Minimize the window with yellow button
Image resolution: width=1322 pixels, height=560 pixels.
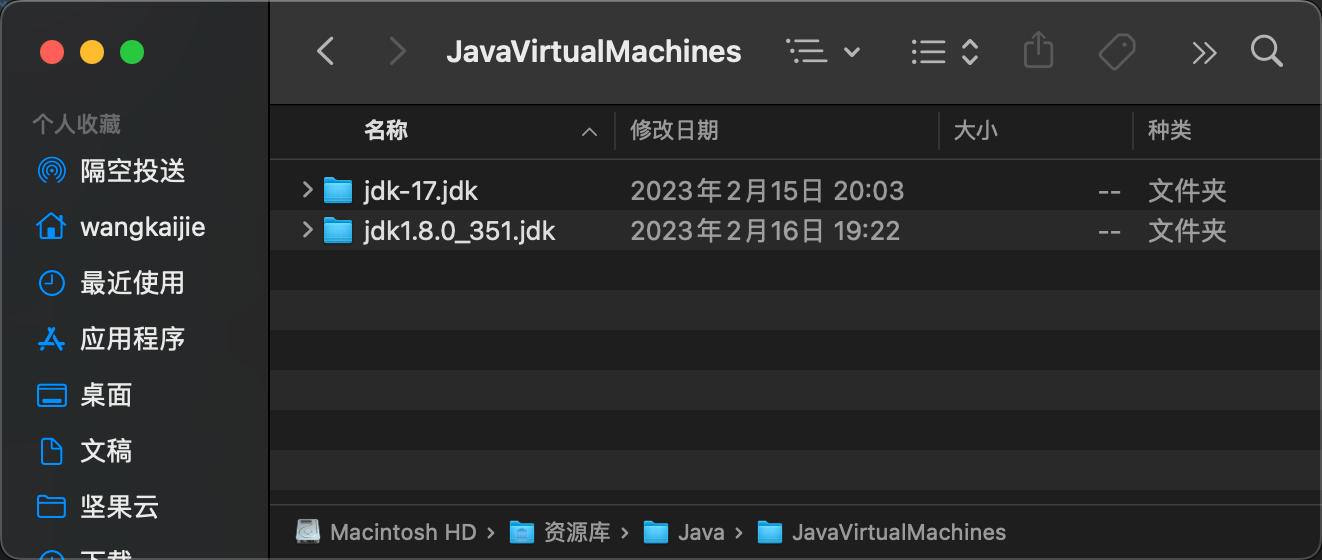[x=92, y=52]
